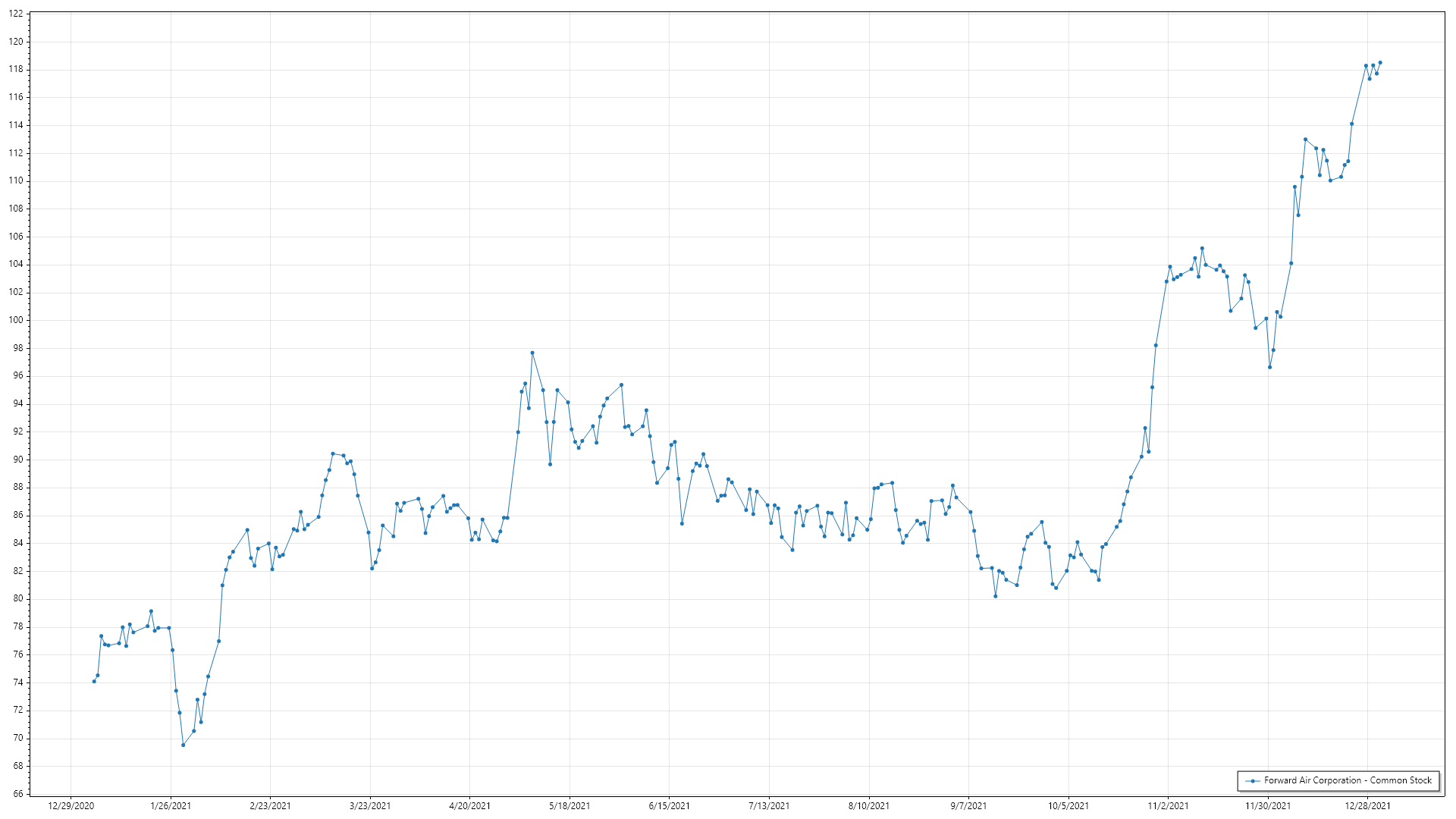Click the last data point on the line

[x=1380, y=63]
